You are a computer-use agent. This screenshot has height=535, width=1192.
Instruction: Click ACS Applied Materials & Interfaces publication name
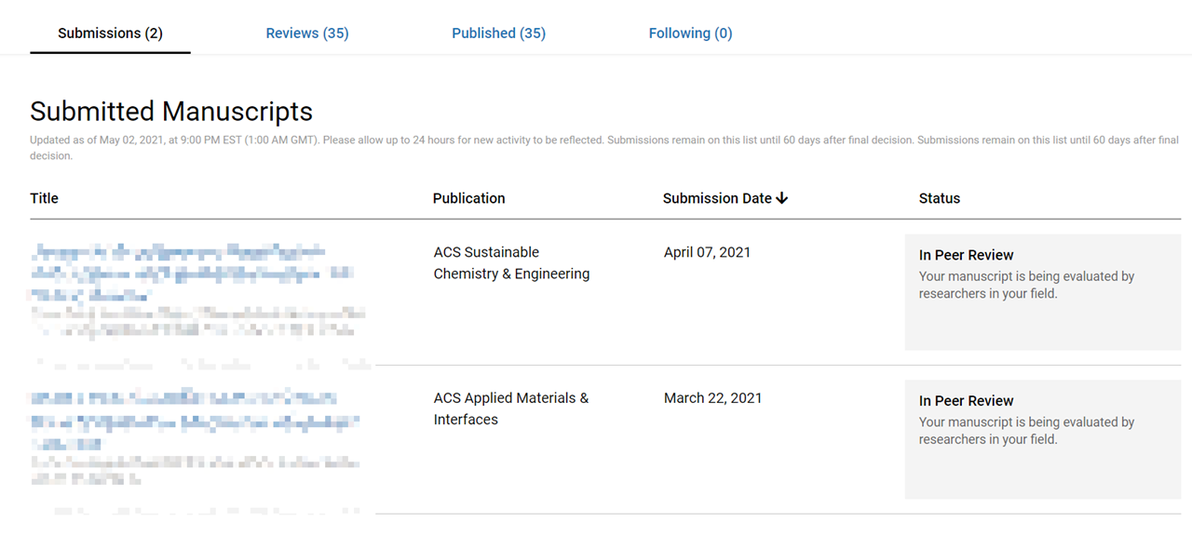(511, 409)
